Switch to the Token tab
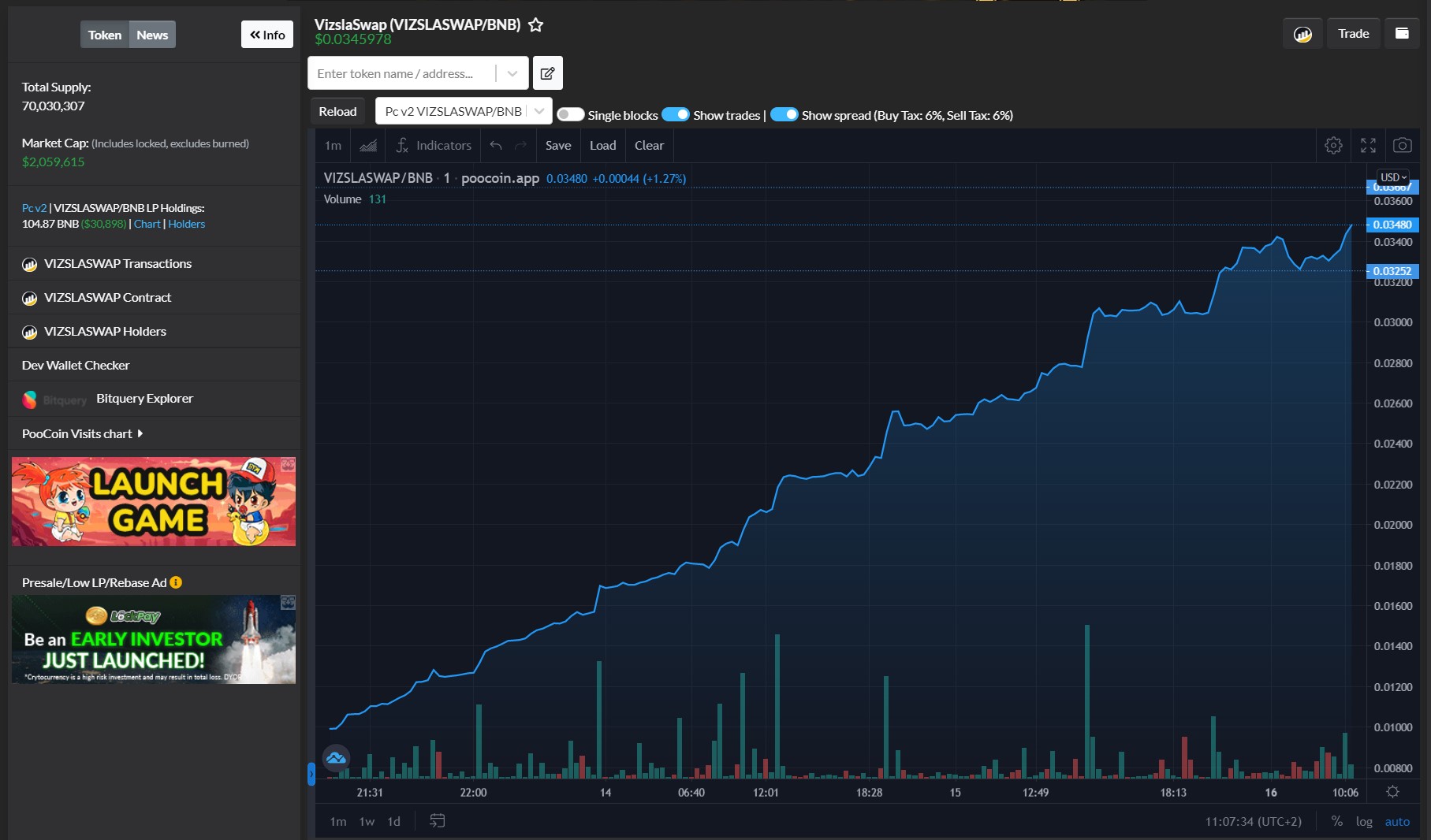 (x=105, y=35)
